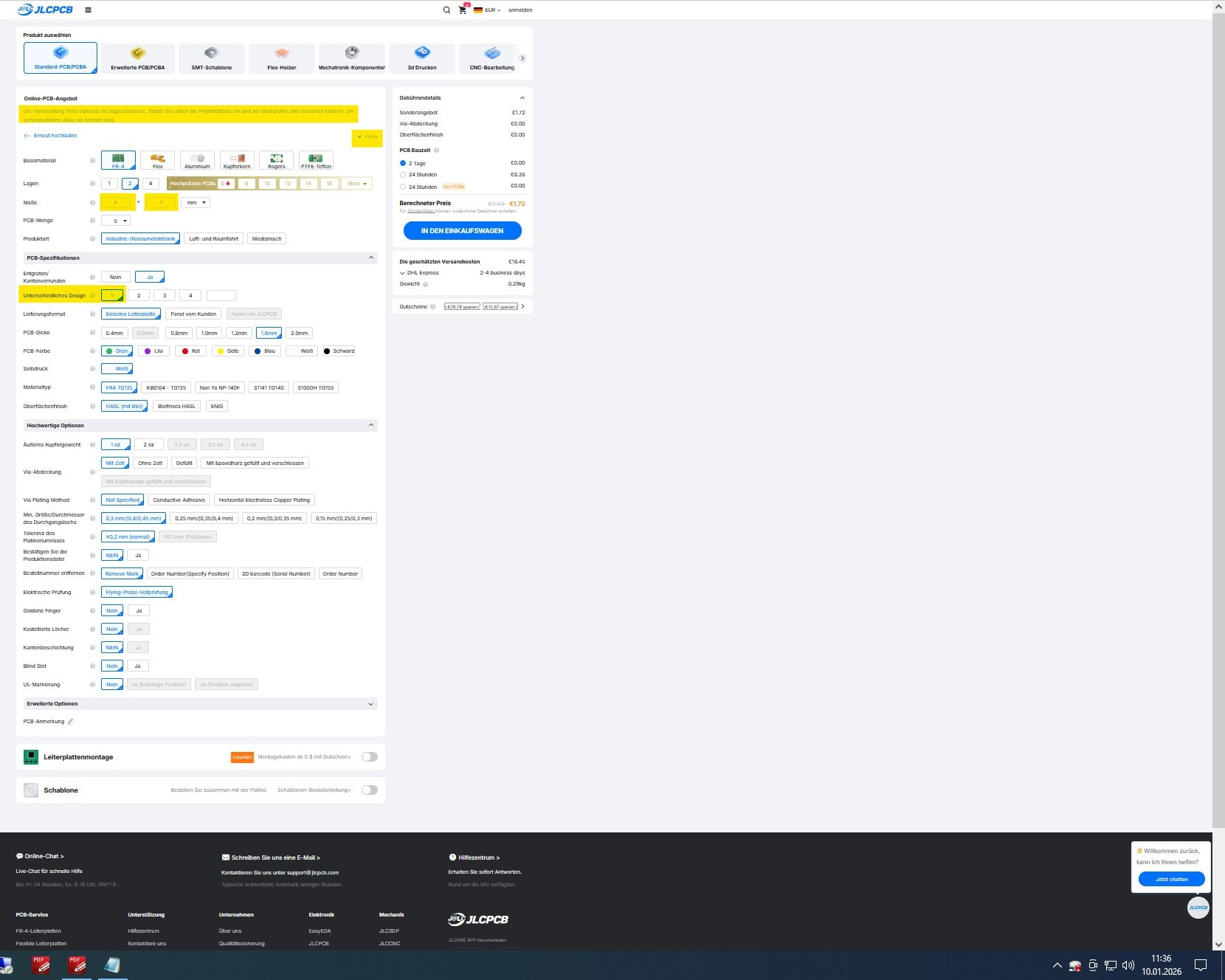Open the More layers dropdown
This screenshot has width=1225, height=980.
(357, 184)
